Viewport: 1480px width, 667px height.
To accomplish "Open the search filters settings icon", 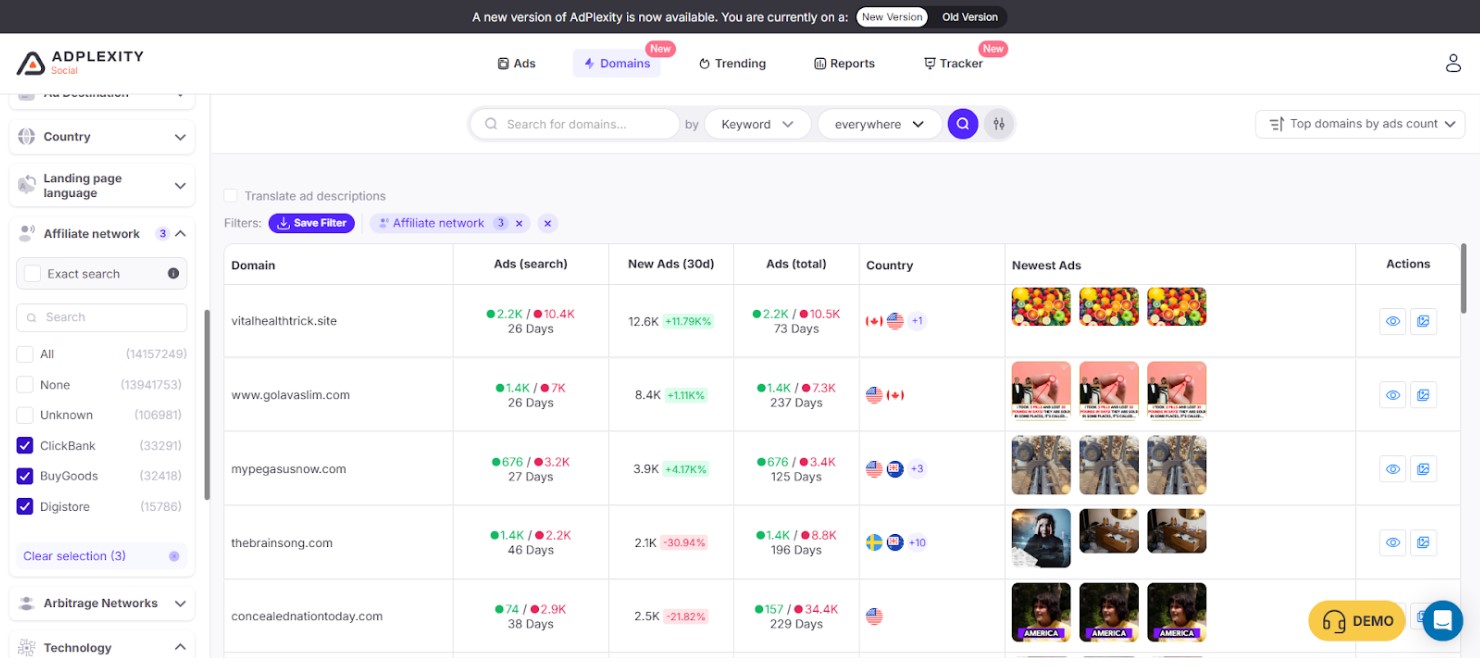I will pos(998,123).
